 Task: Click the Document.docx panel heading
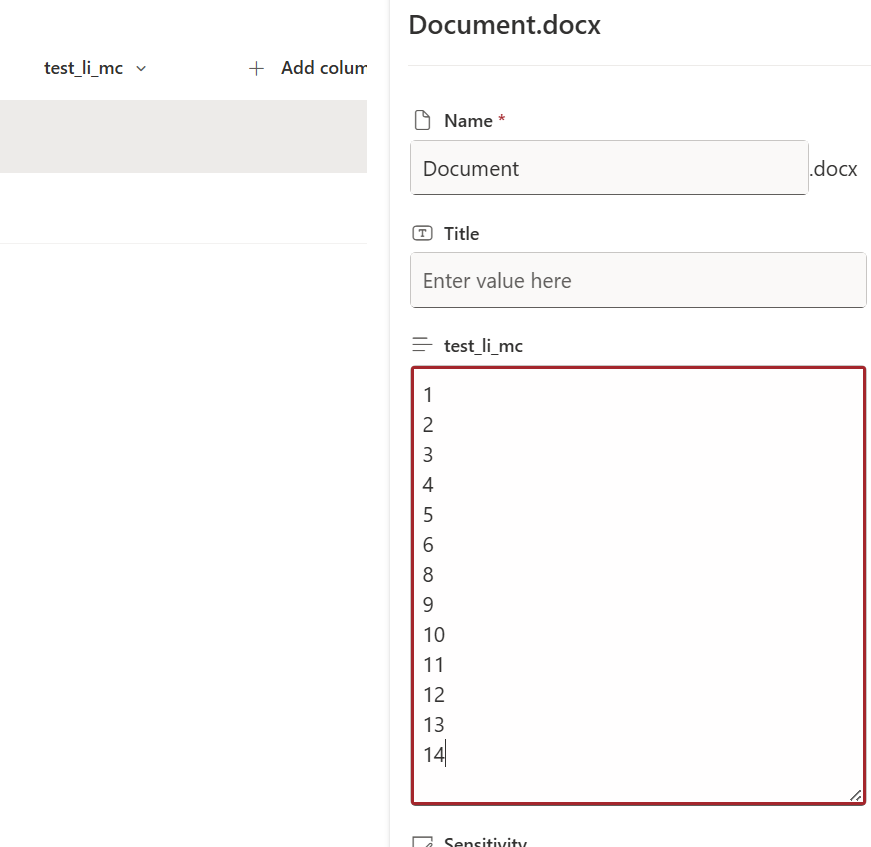505,25
